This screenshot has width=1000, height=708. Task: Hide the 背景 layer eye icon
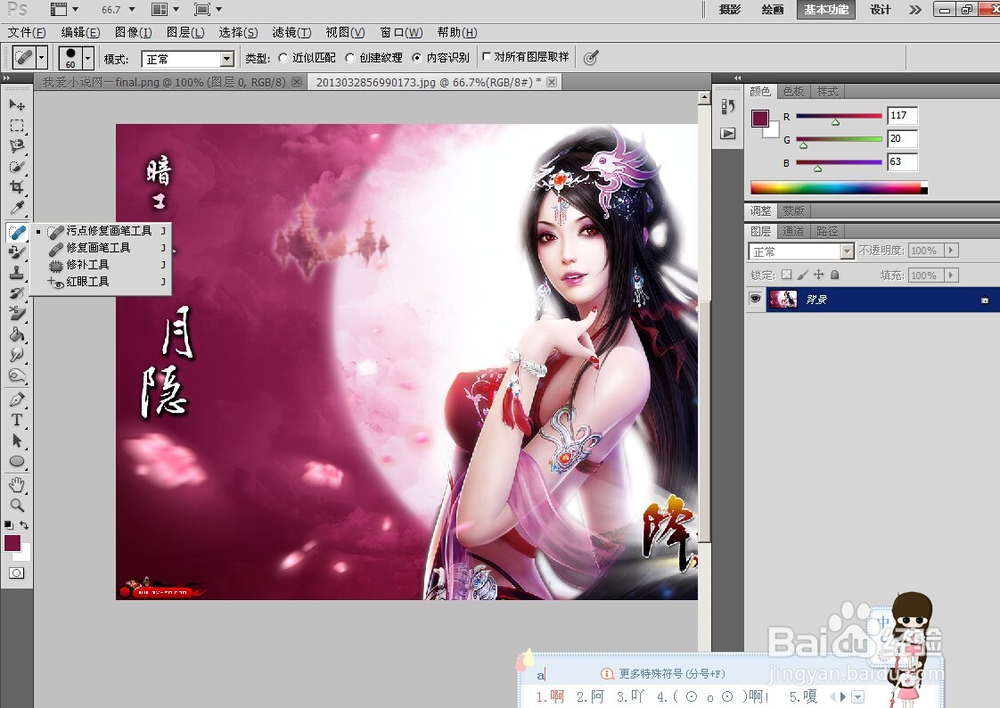pyautogui.click(x=755, y=299)
